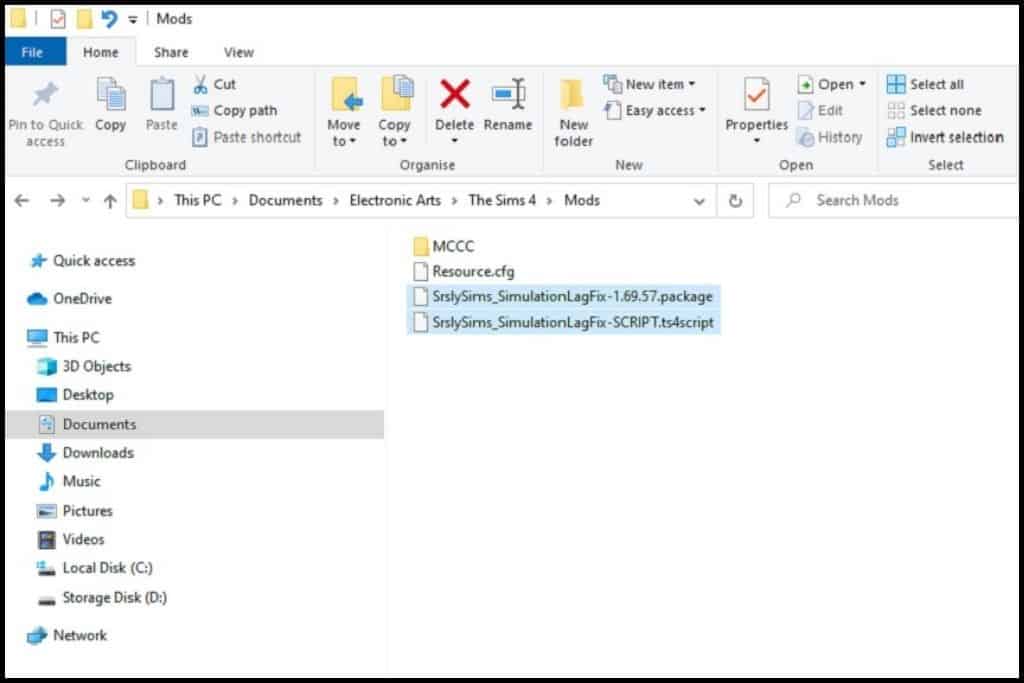Image resolution: width=1024 pixels, height=683 pixels.
Task: Open Videos in navigation pane
Action: click(x=71, y=539)
